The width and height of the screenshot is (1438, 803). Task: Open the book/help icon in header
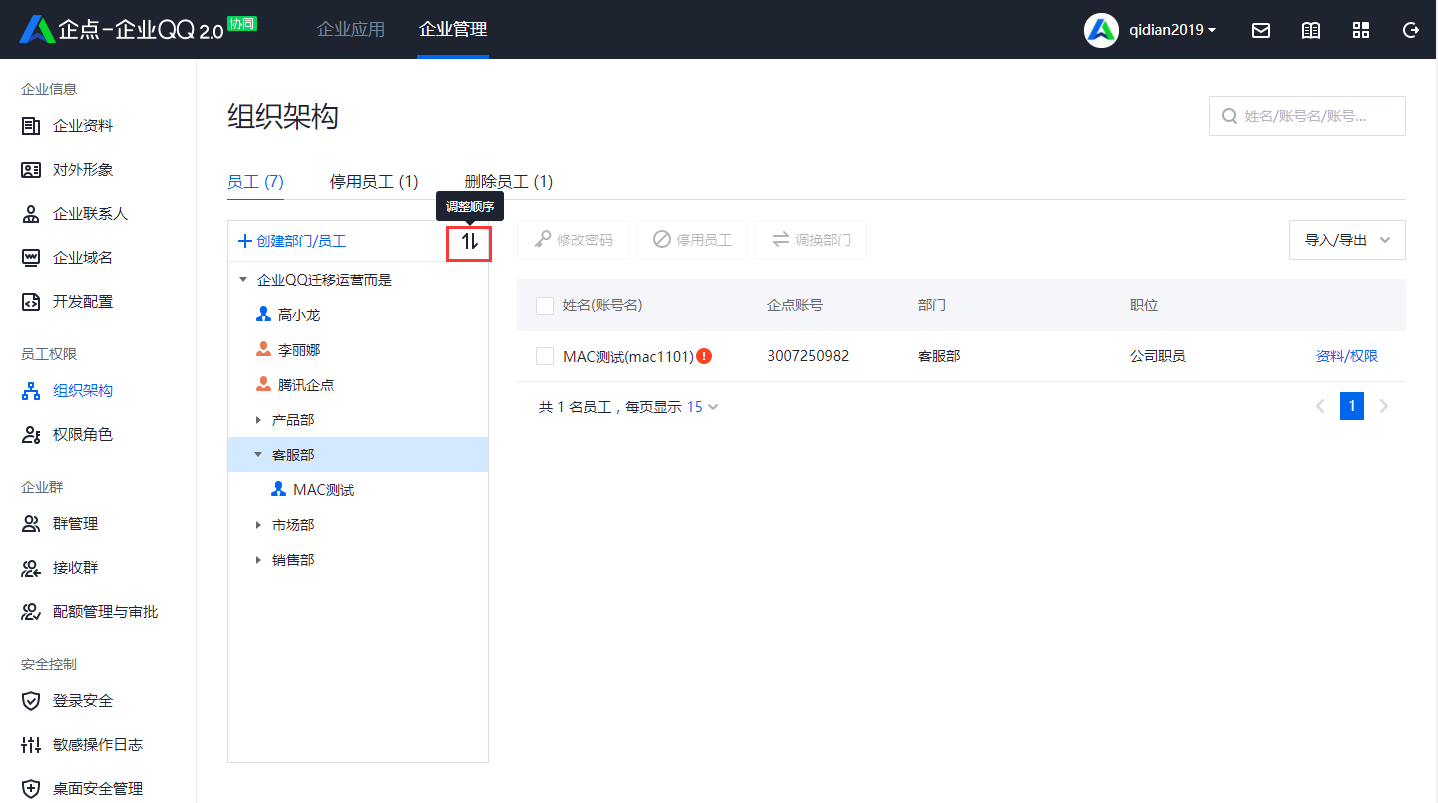click(x=1311, y=30)
